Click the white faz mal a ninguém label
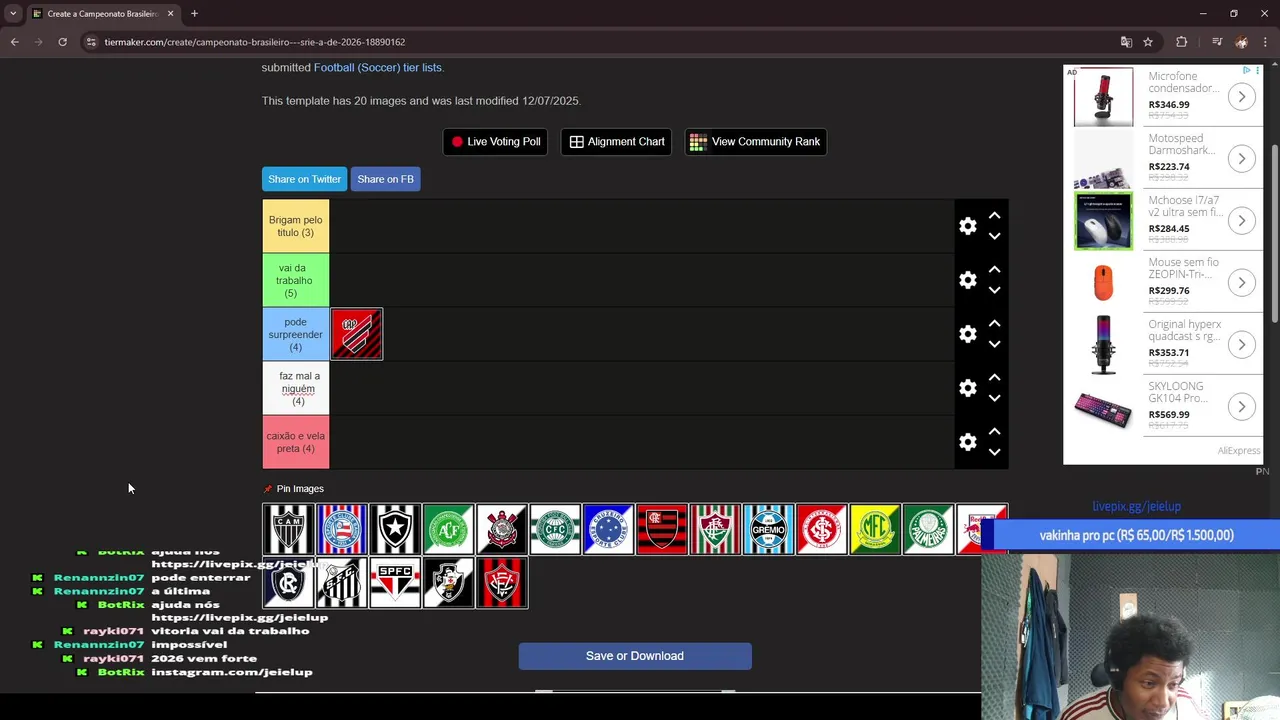The height and width of the screenshot is (720, 1280). coord(295,388)
